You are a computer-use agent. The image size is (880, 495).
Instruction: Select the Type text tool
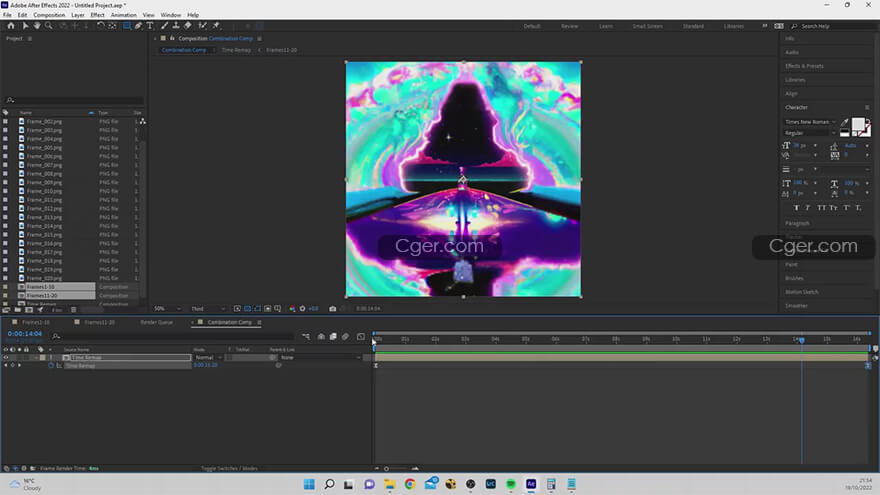coord(150,26)
